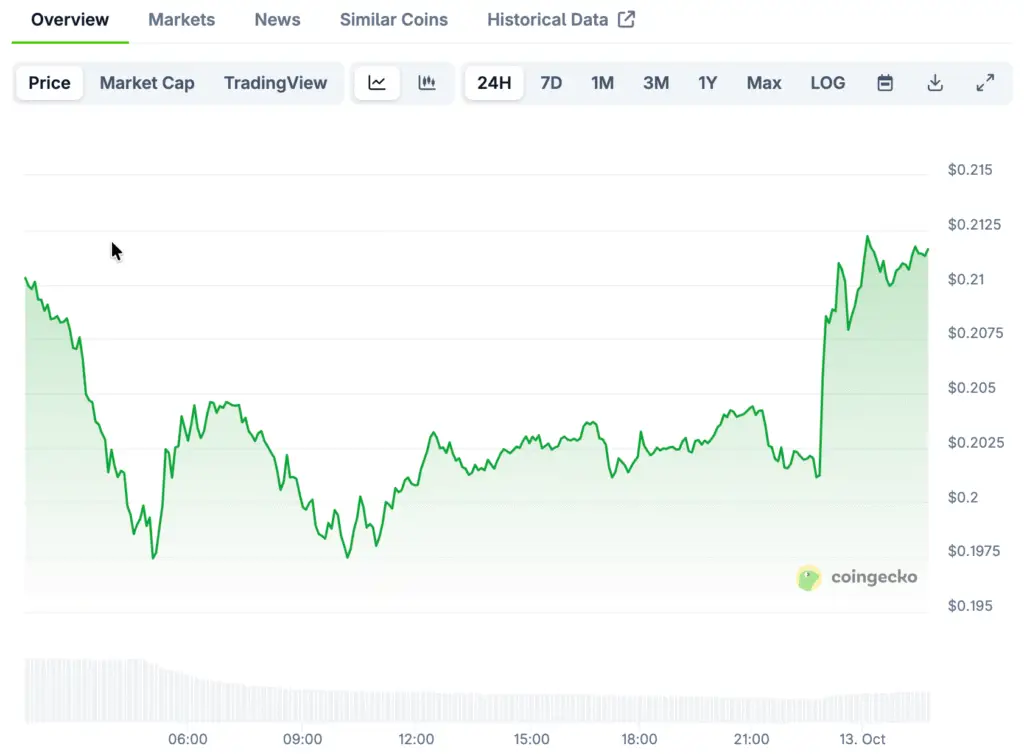
Task: Select the Max time range
Action: [x=764, y=83]
